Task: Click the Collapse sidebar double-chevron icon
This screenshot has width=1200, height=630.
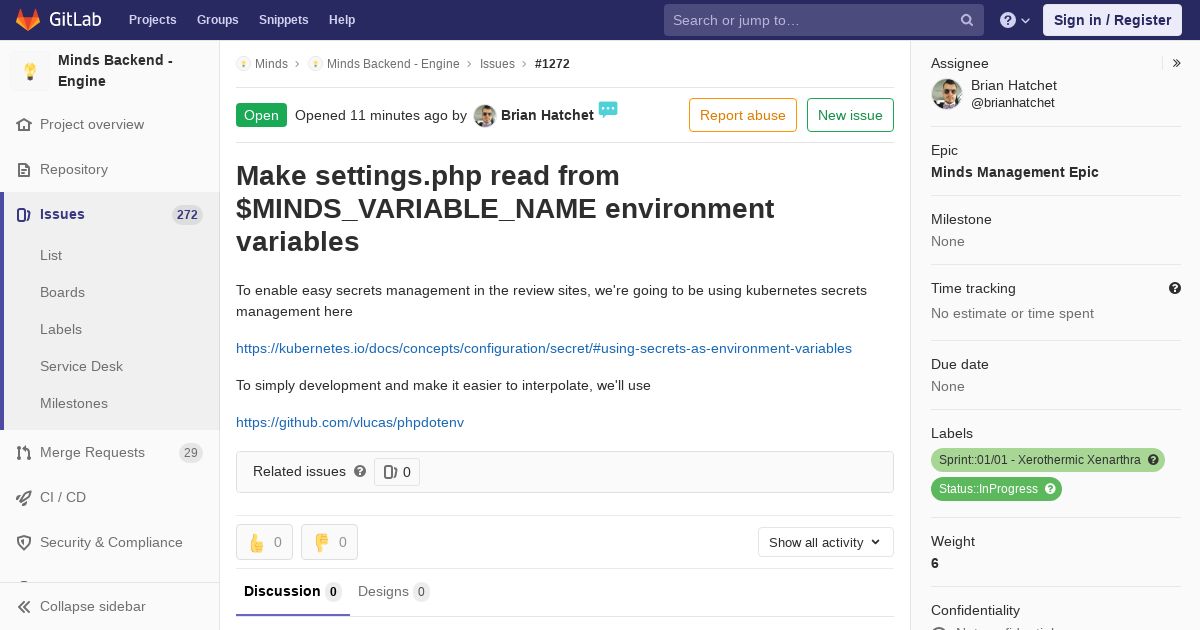Action: [24, 607]
